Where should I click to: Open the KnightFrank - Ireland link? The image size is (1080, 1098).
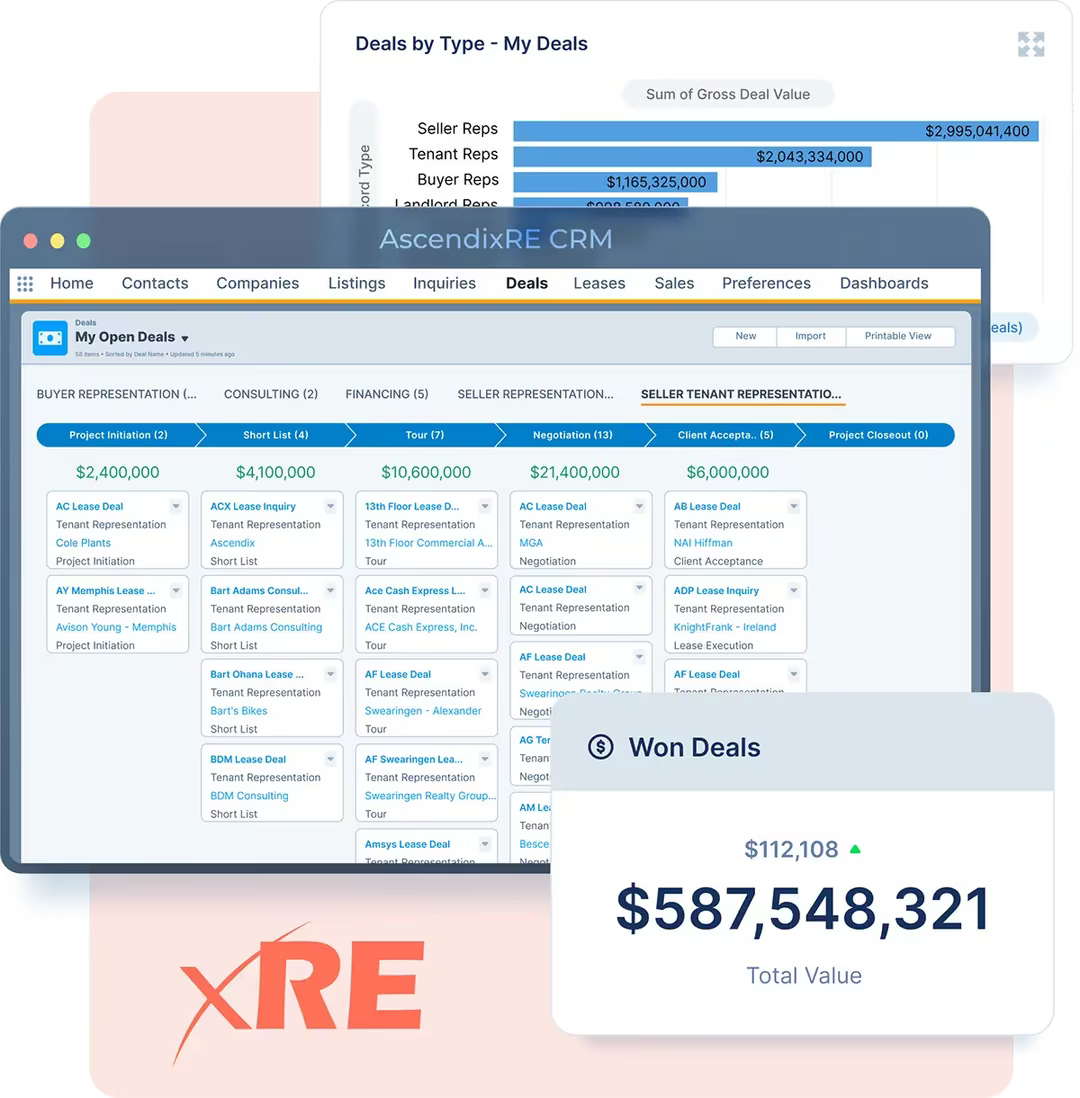[724, 627]
